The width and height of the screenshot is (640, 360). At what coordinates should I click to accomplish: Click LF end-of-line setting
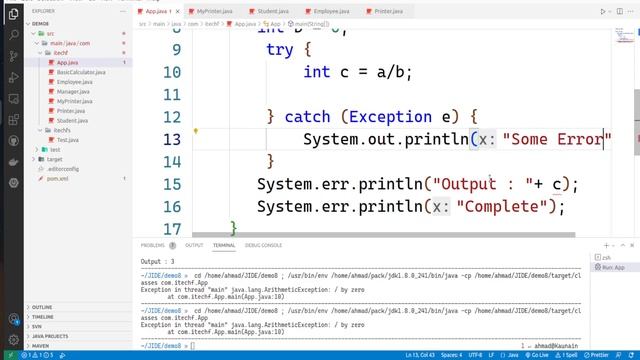click(x=491, y=356)
